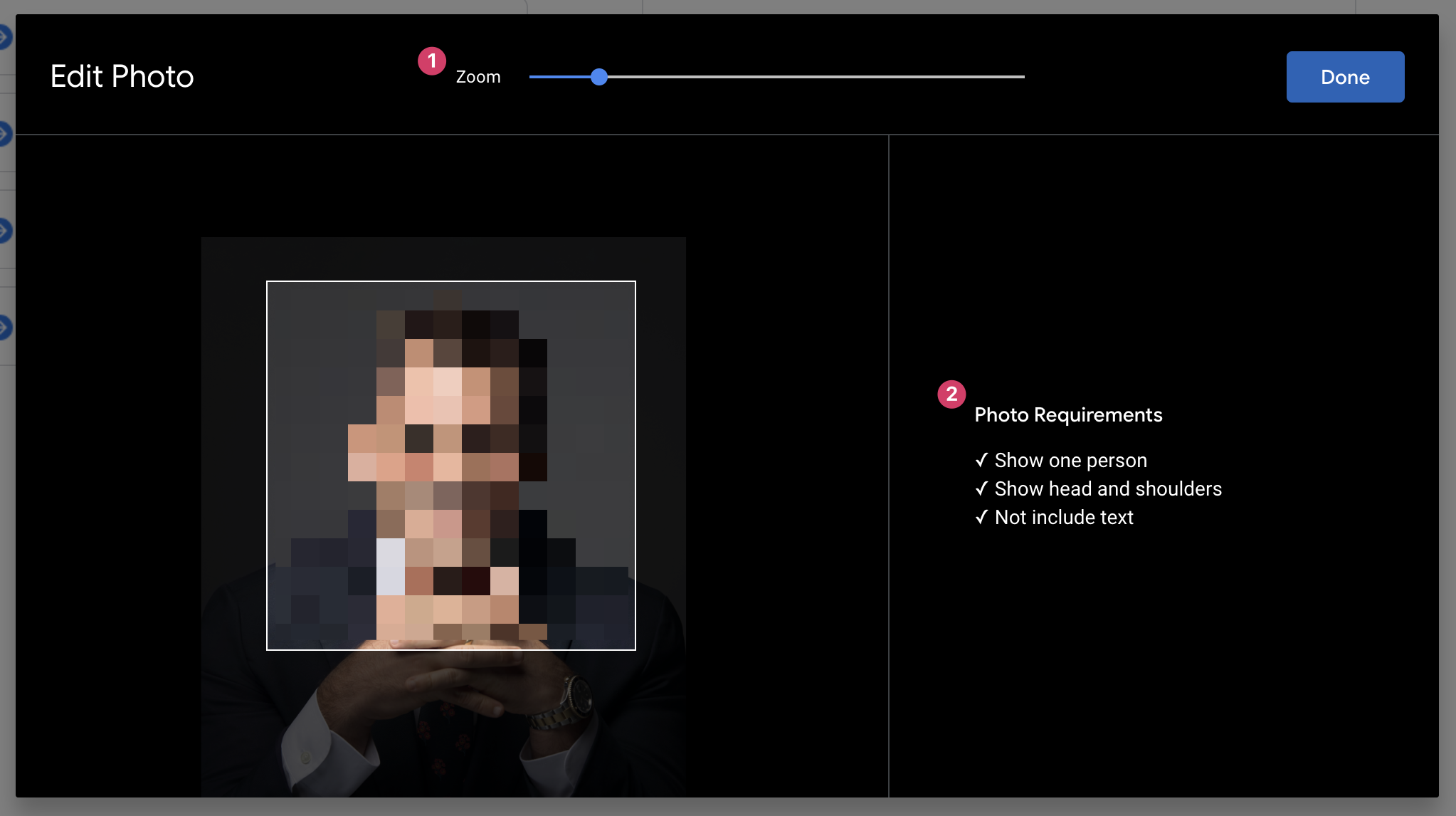Select the 'Not include text' requirement
The height and width of the screenshot is (816, 1456).
tap(1063, 518)
